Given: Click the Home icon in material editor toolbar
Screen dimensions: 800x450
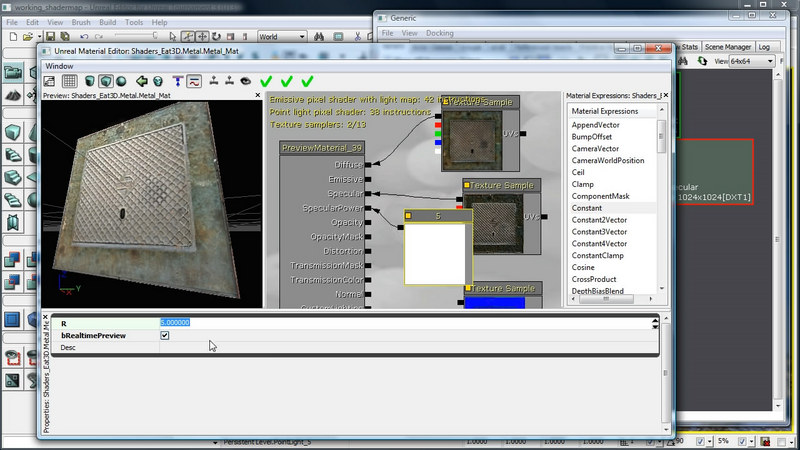Looking at the screenshot, I should click(x=49, y=81).
